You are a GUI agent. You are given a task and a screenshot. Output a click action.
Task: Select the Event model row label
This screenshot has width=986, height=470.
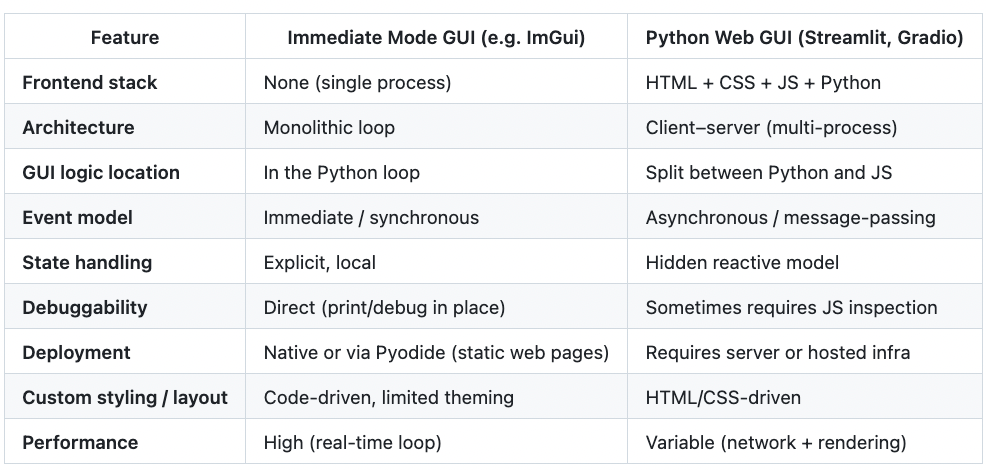[77, 218]
